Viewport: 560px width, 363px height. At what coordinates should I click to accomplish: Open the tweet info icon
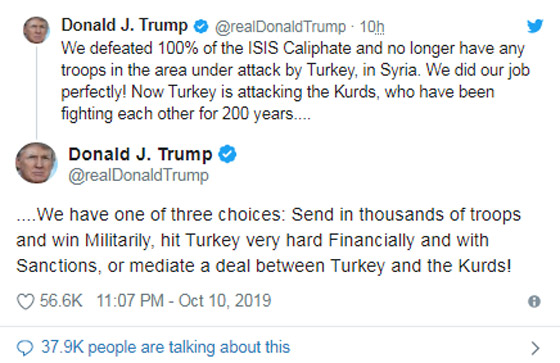tap(534, 301)
